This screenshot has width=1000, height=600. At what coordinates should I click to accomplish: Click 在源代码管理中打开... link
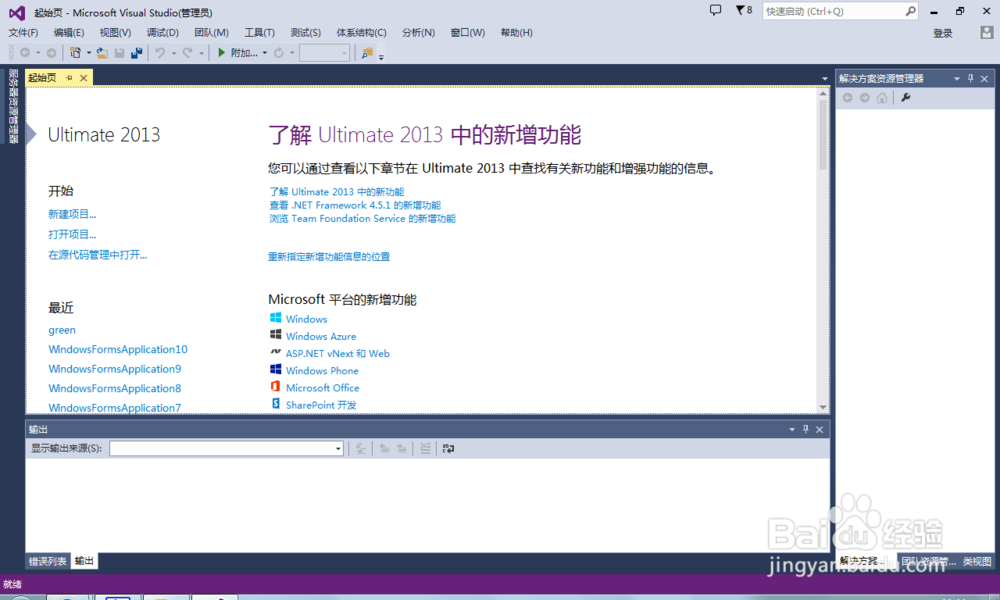(x=98, y=255)
